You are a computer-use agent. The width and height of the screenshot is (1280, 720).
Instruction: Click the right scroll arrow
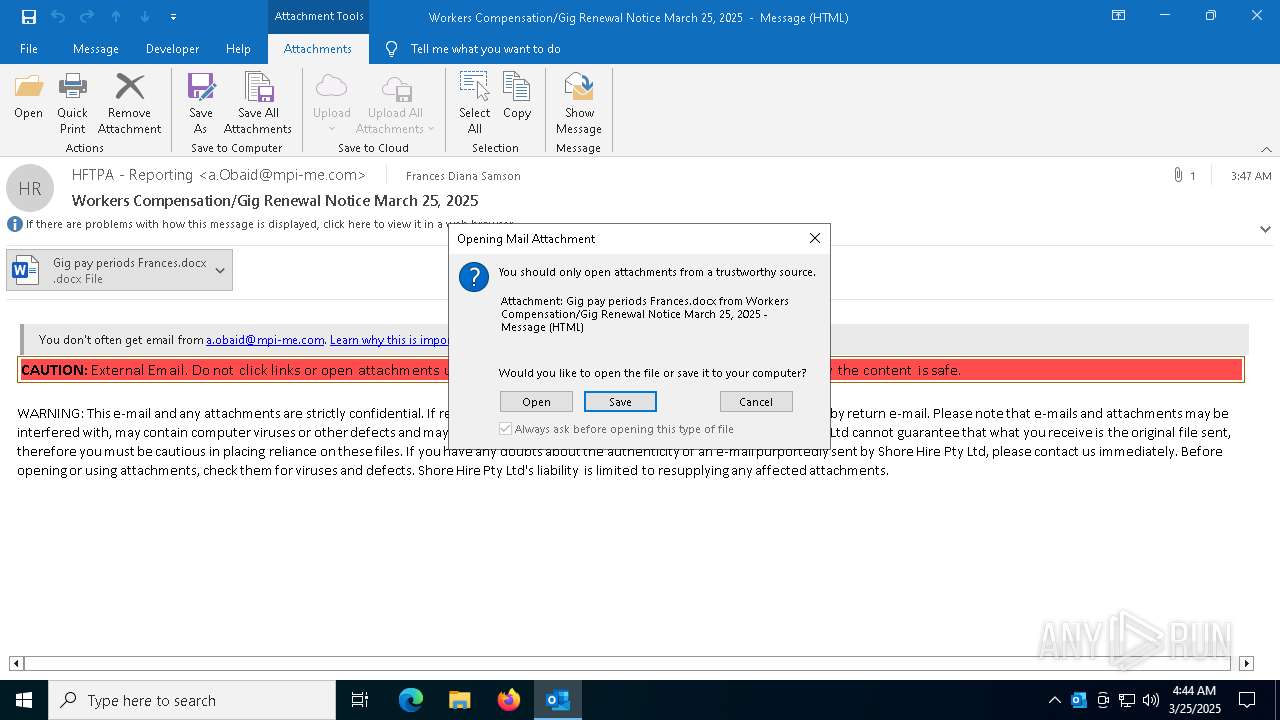(1246, 663)
